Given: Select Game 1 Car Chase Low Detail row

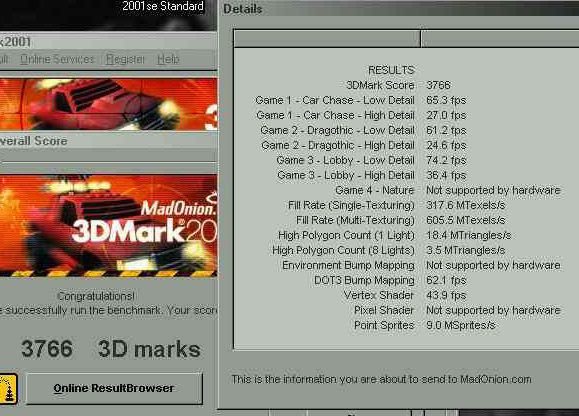Looking at the screenshot, I should [360, 100].
